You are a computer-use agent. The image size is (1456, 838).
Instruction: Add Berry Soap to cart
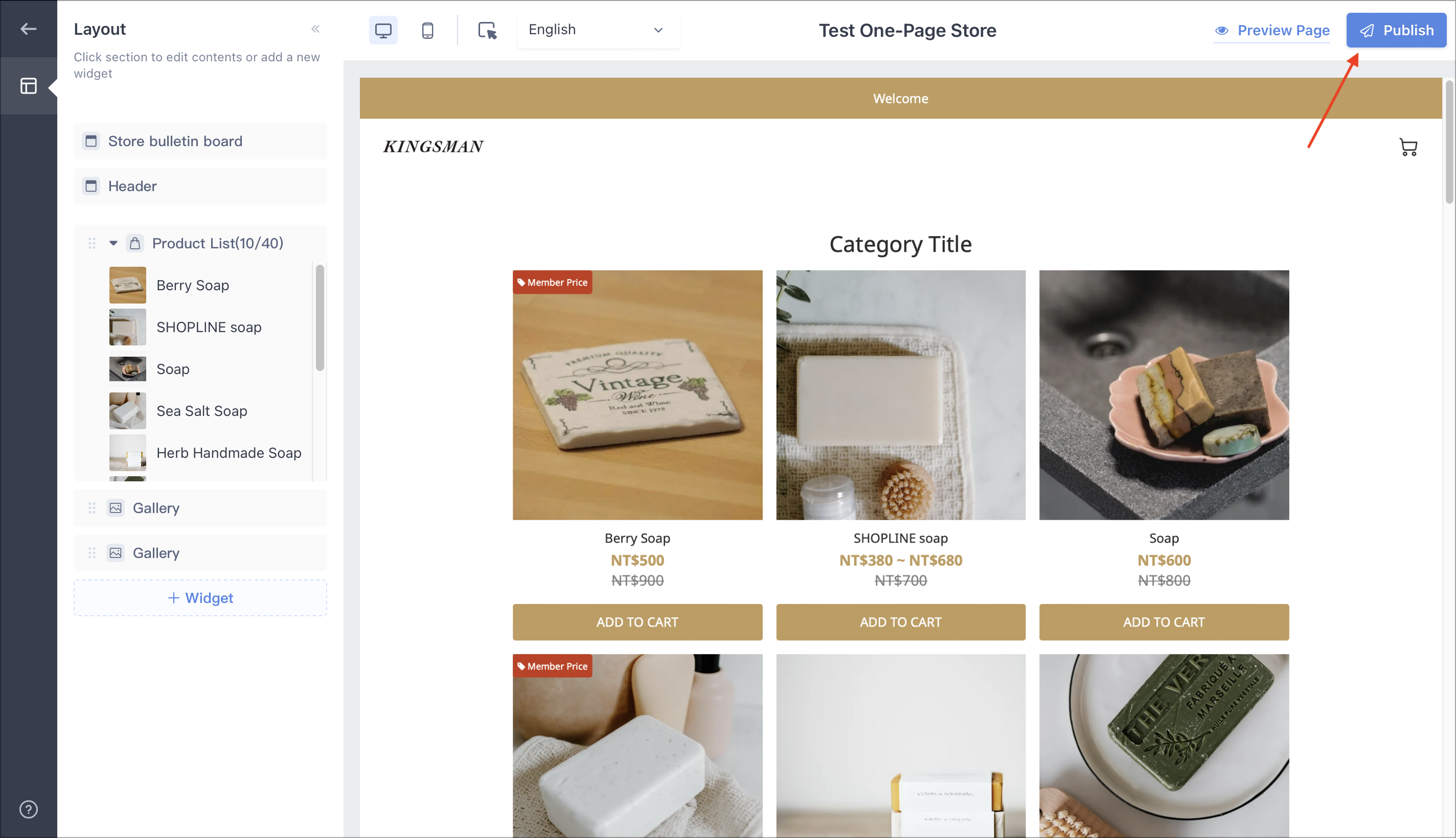click(637, 621)
